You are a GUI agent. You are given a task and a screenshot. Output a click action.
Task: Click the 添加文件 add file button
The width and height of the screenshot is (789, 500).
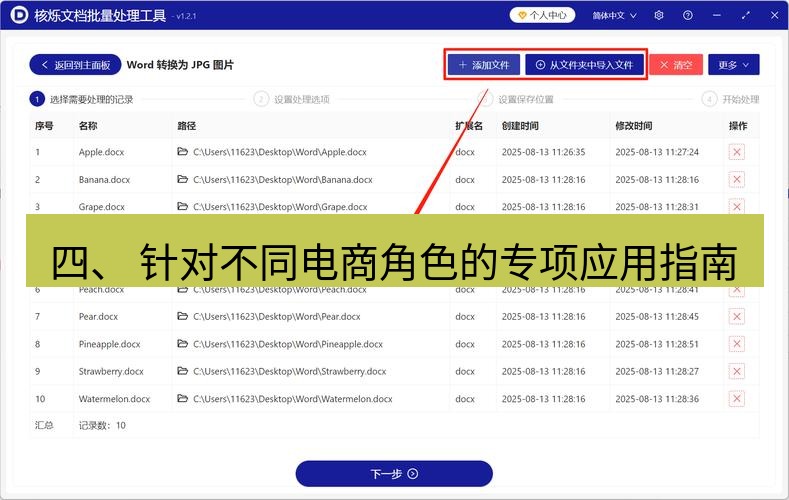(x=484, y=65)
